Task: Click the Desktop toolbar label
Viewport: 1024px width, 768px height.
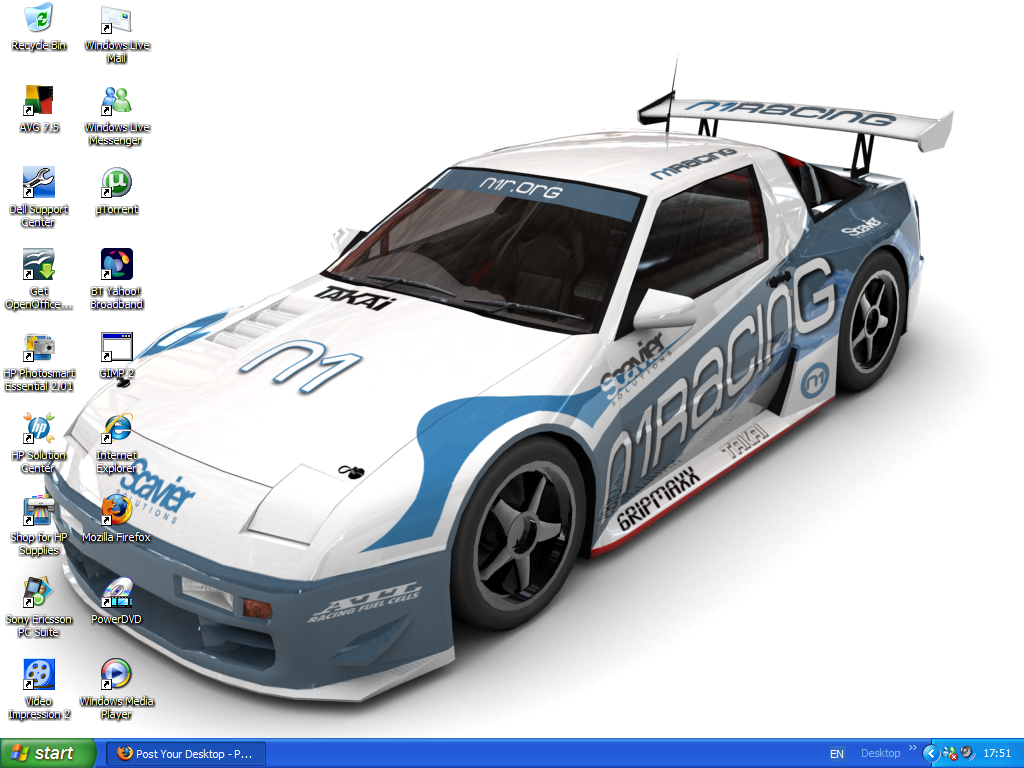Action: (x=880, y=753)
